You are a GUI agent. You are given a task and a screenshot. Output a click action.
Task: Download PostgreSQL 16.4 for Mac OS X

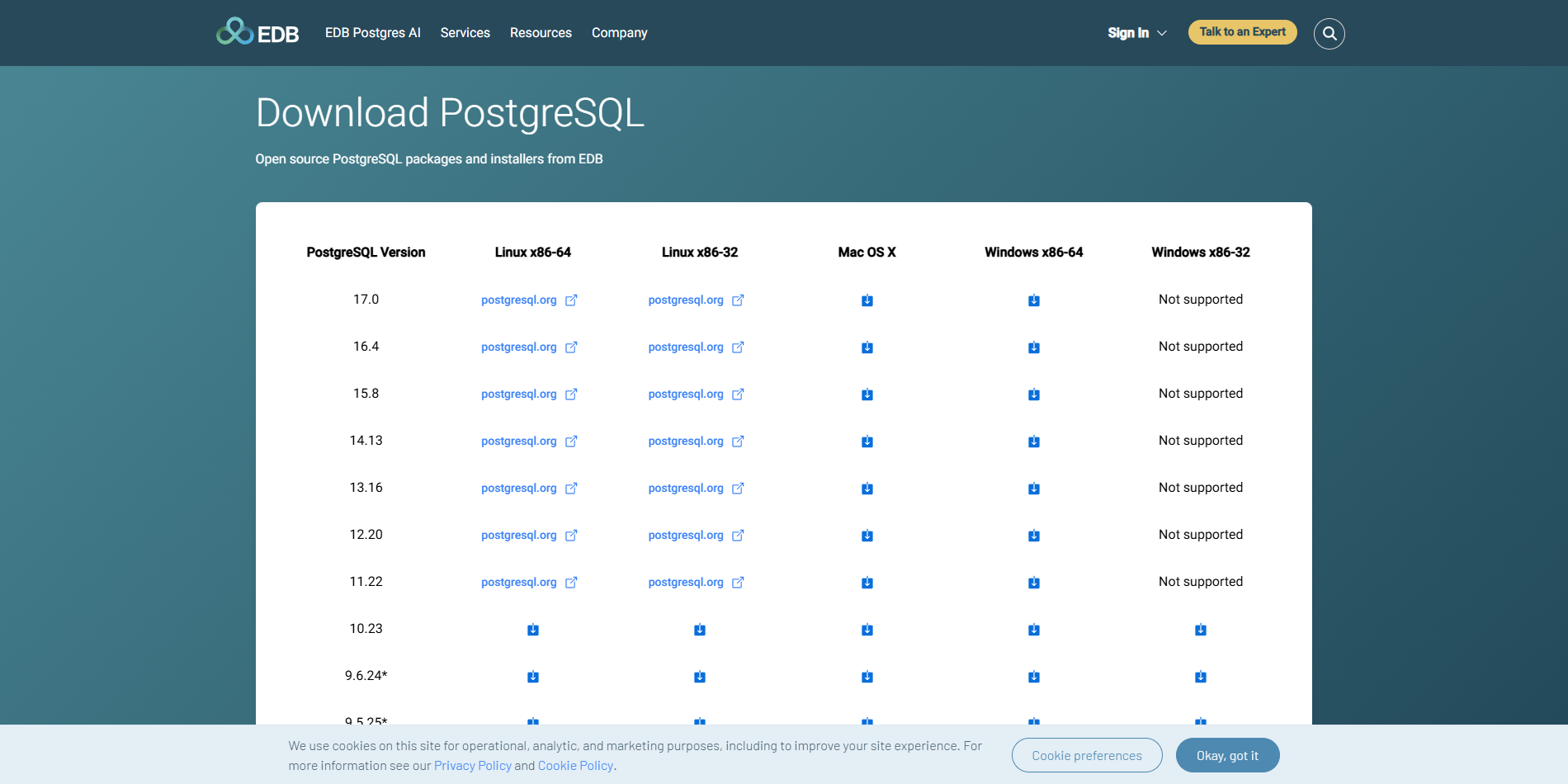coord(867,347)
